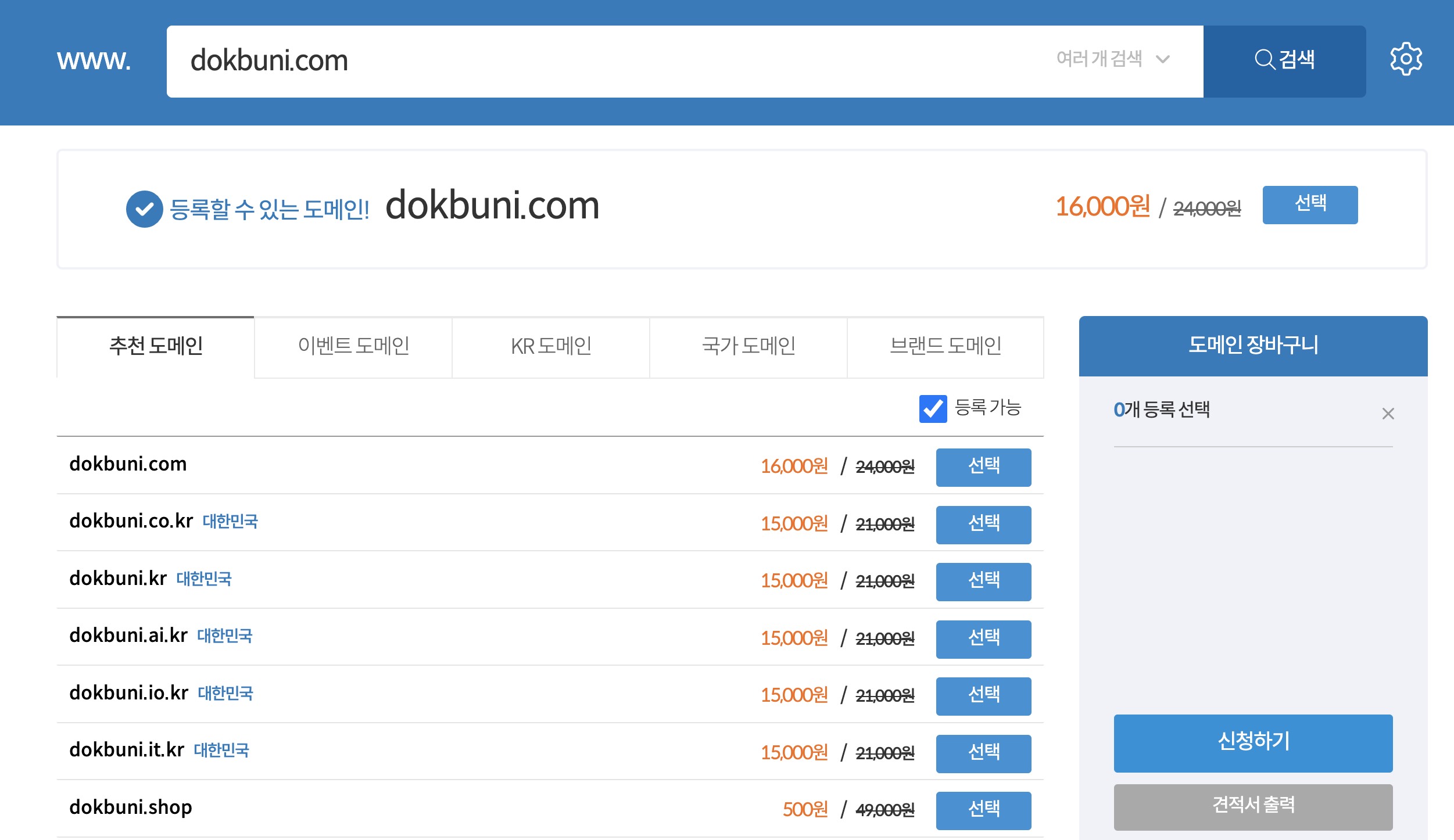Click the 견적서 출력 button
1454x840 pixels.
click(1253, 806)
